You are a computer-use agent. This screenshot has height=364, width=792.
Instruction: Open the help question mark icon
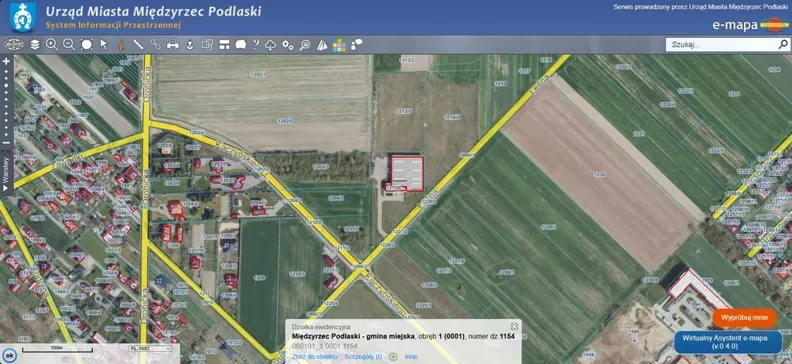(x=256, y=44)
